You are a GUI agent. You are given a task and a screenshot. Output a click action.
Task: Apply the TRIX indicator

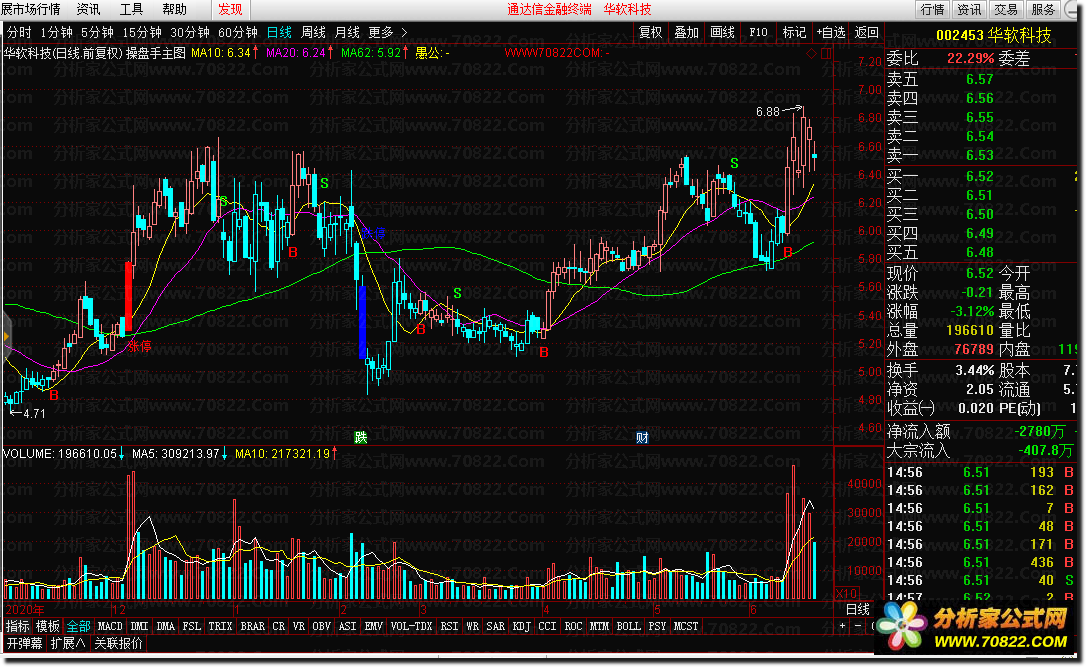point(220,626)
